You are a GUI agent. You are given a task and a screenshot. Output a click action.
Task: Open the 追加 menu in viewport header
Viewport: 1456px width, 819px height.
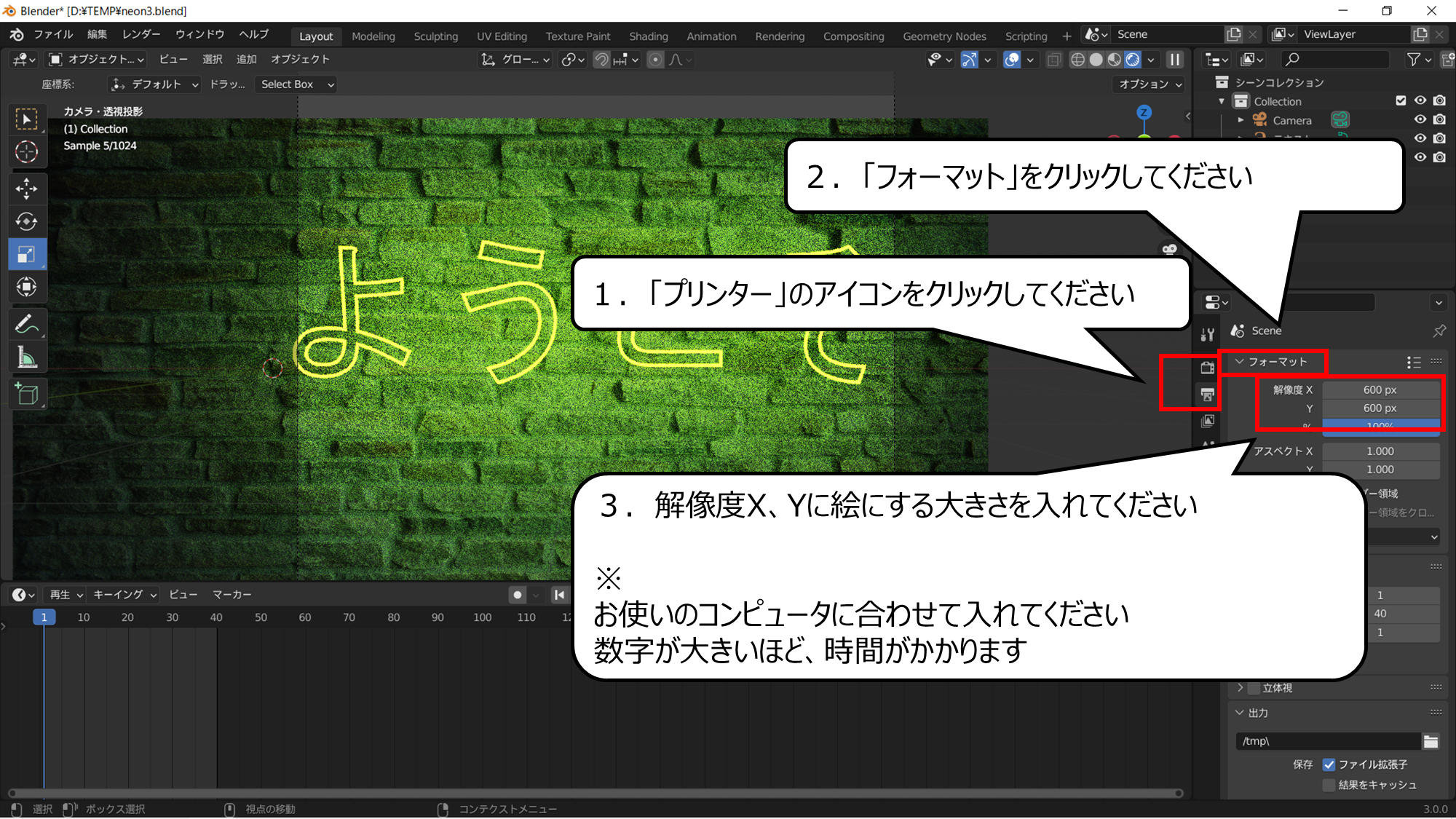[x=246, y=60]
